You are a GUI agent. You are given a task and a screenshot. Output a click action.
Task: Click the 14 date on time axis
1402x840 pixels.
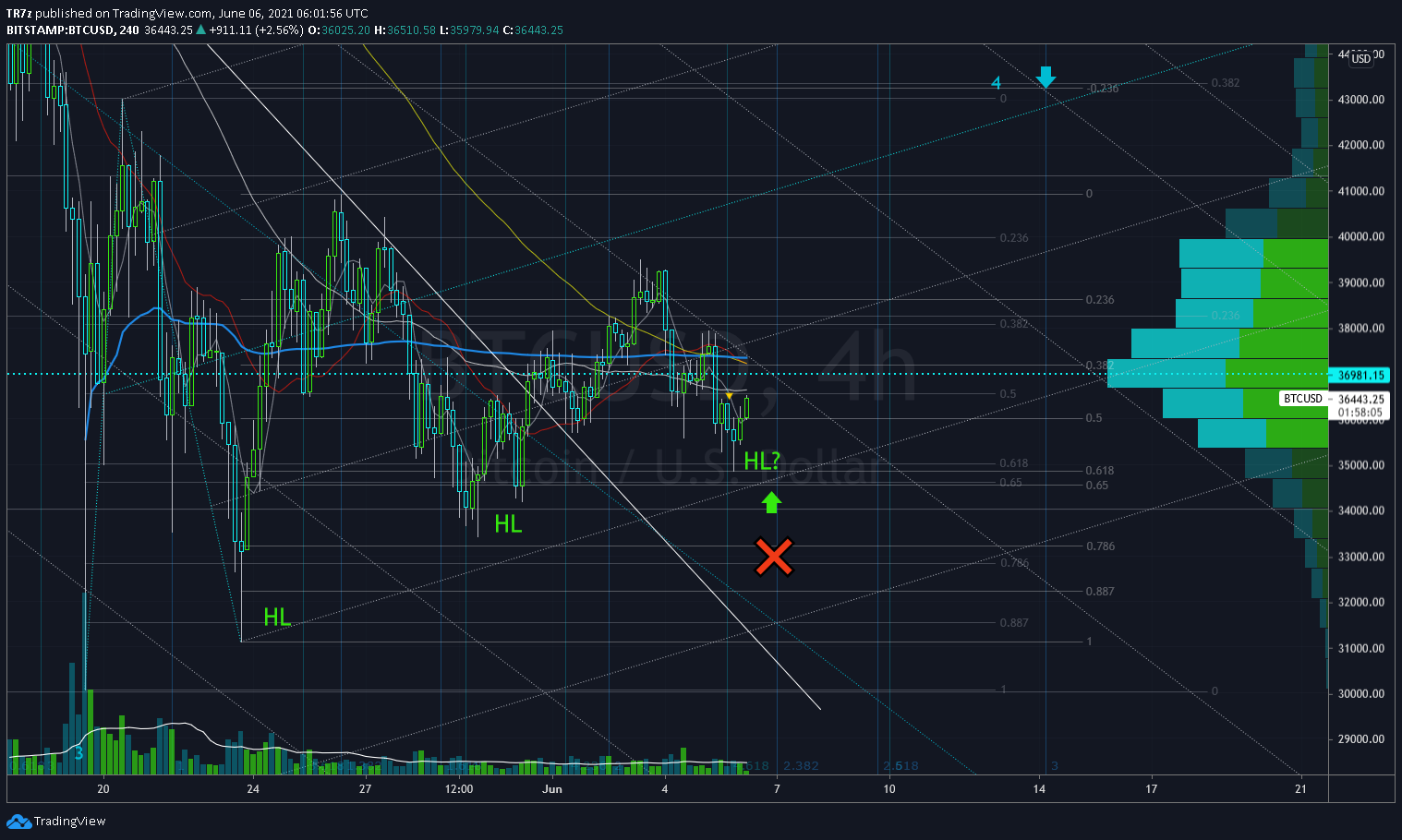1039,788
